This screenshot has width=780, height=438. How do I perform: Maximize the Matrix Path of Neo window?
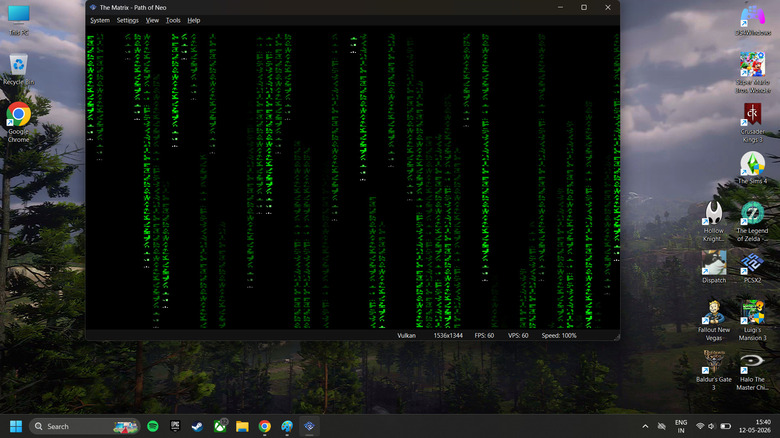coord(584,7)
